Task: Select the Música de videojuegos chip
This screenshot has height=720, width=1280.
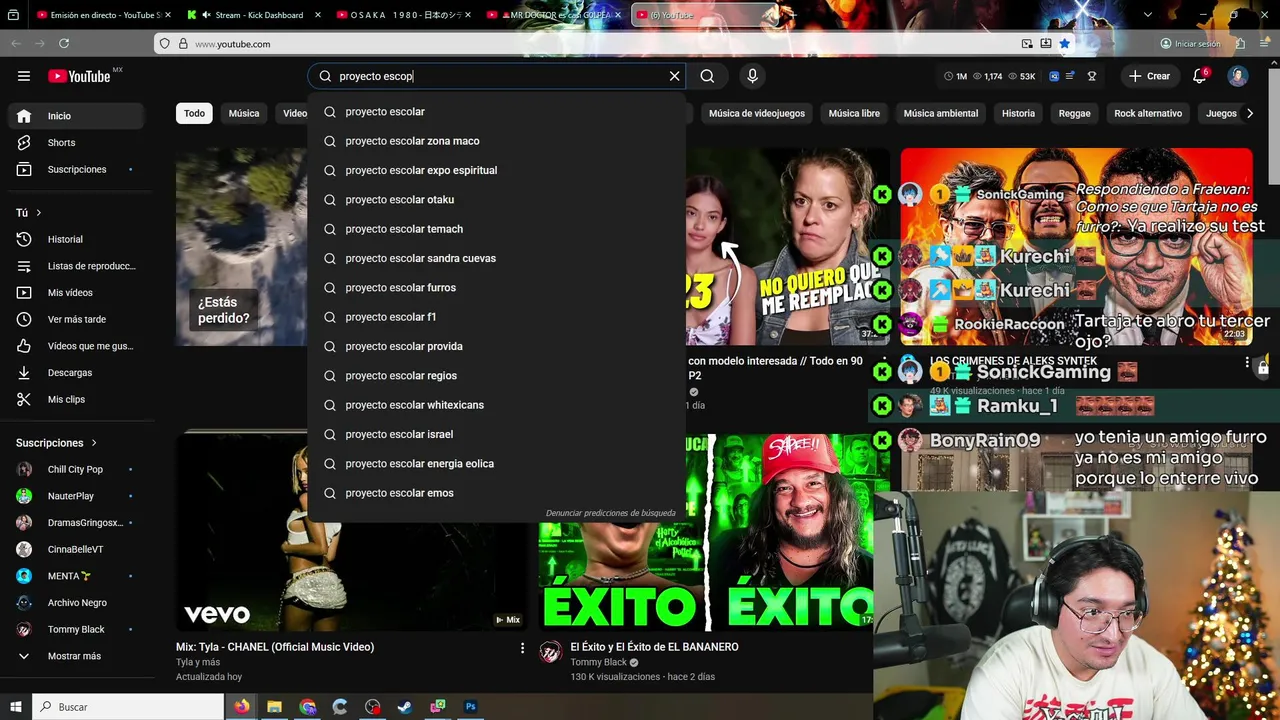Action: click(x=757, y=113)
